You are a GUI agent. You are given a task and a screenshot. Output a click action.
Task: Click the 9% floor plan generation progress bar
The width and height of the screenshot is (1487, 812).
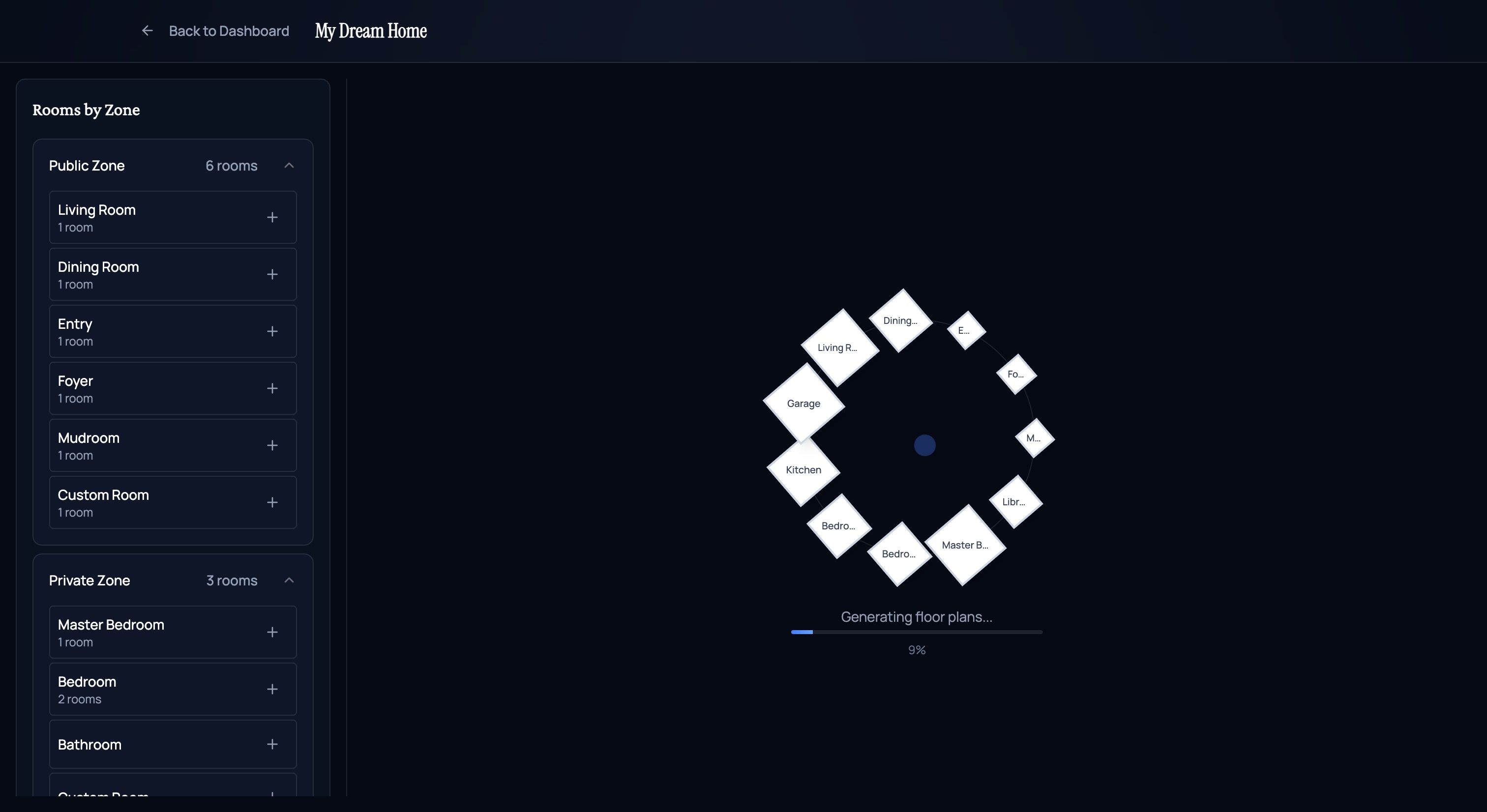[x=916, y=632]
